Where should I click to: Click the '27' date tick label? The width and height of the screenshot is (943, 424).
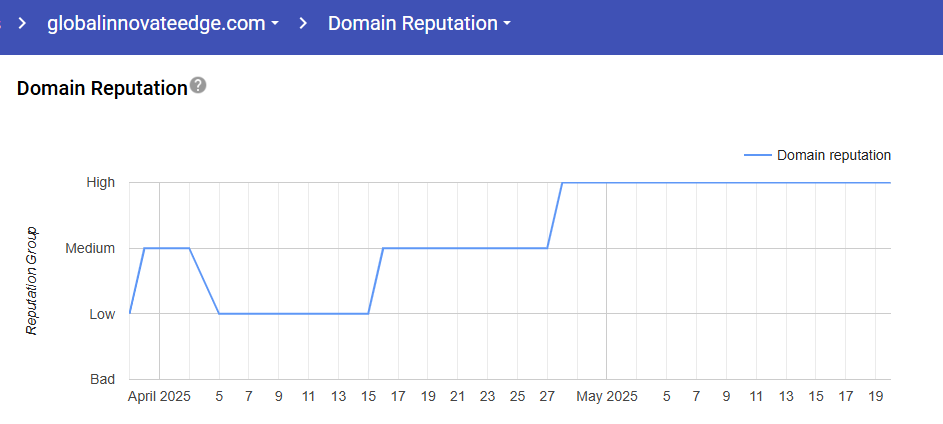pyautogui.click(x=547, y=397)
